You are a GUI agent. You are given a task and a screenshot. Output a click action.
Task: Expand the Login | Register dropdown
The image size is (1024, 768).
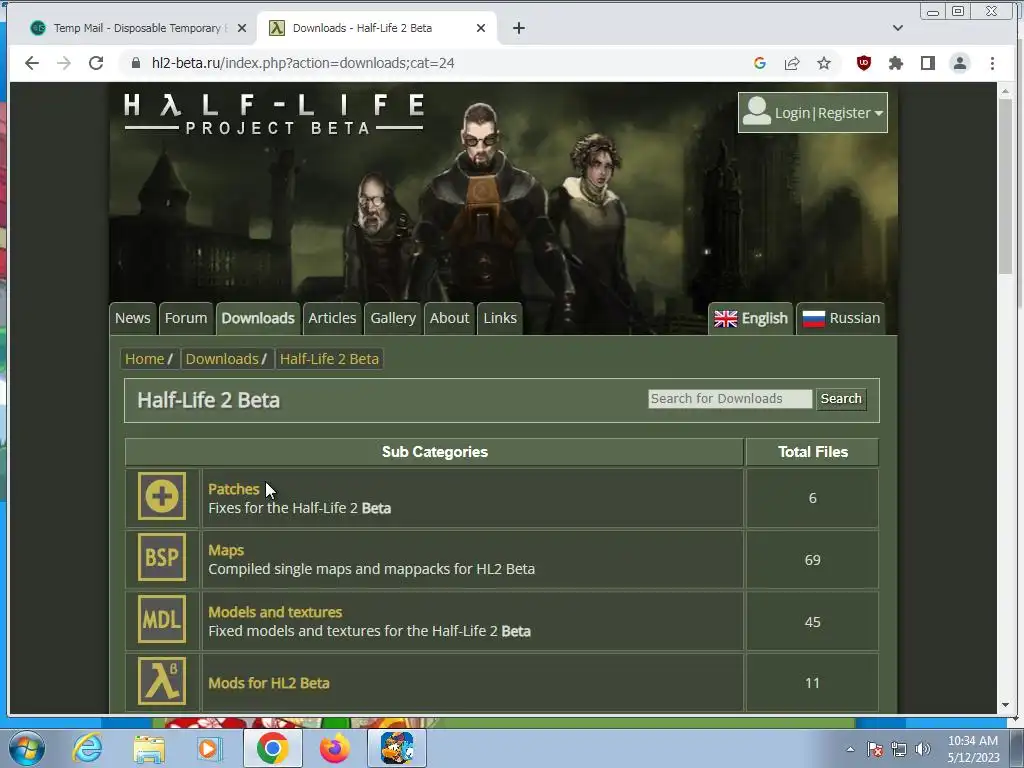[x=812, y=112]
